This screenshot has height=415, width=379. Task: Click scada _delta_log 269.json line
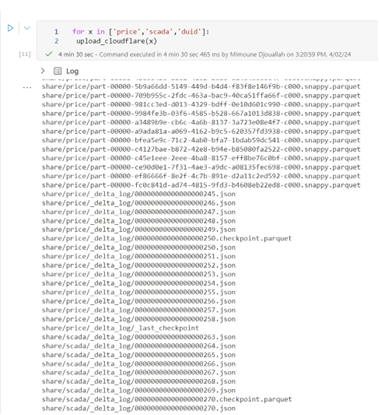coord(139,391)
